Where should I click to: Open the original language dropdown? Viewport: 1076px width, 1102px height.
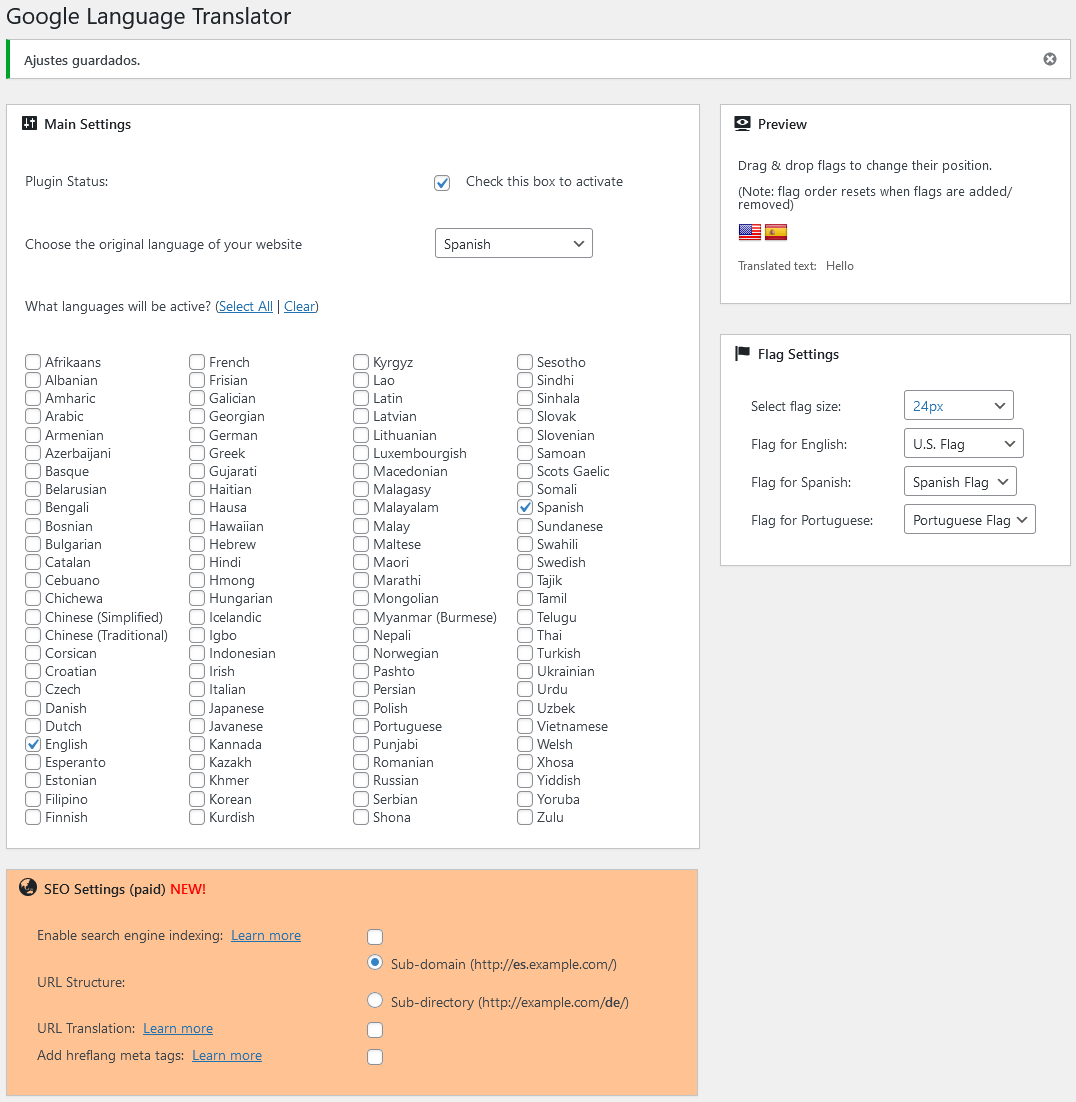pos(513,244)
